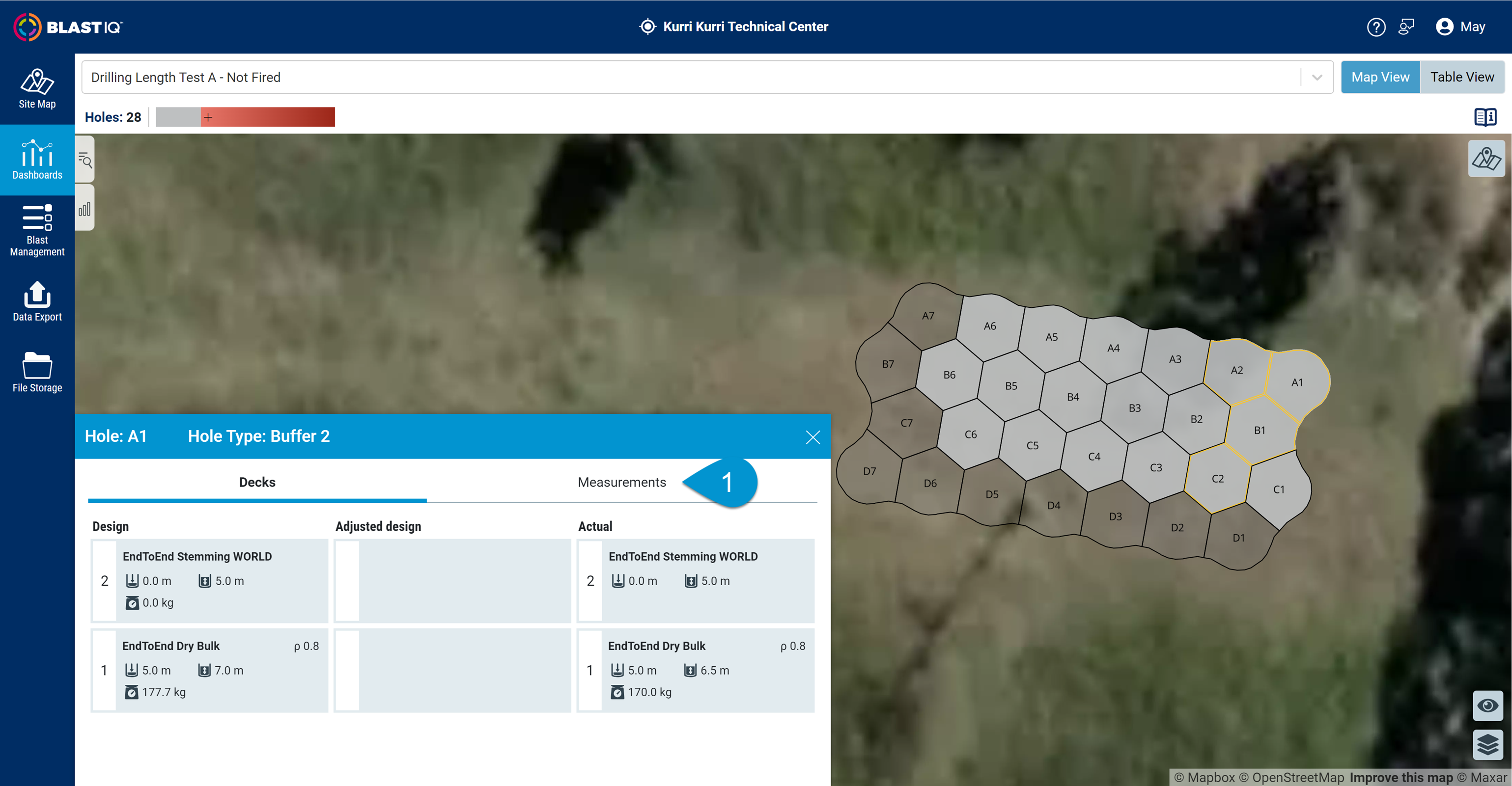Select hole A2 on the map
Screen dimensions: 1512x786
(x=1237, y=371)
